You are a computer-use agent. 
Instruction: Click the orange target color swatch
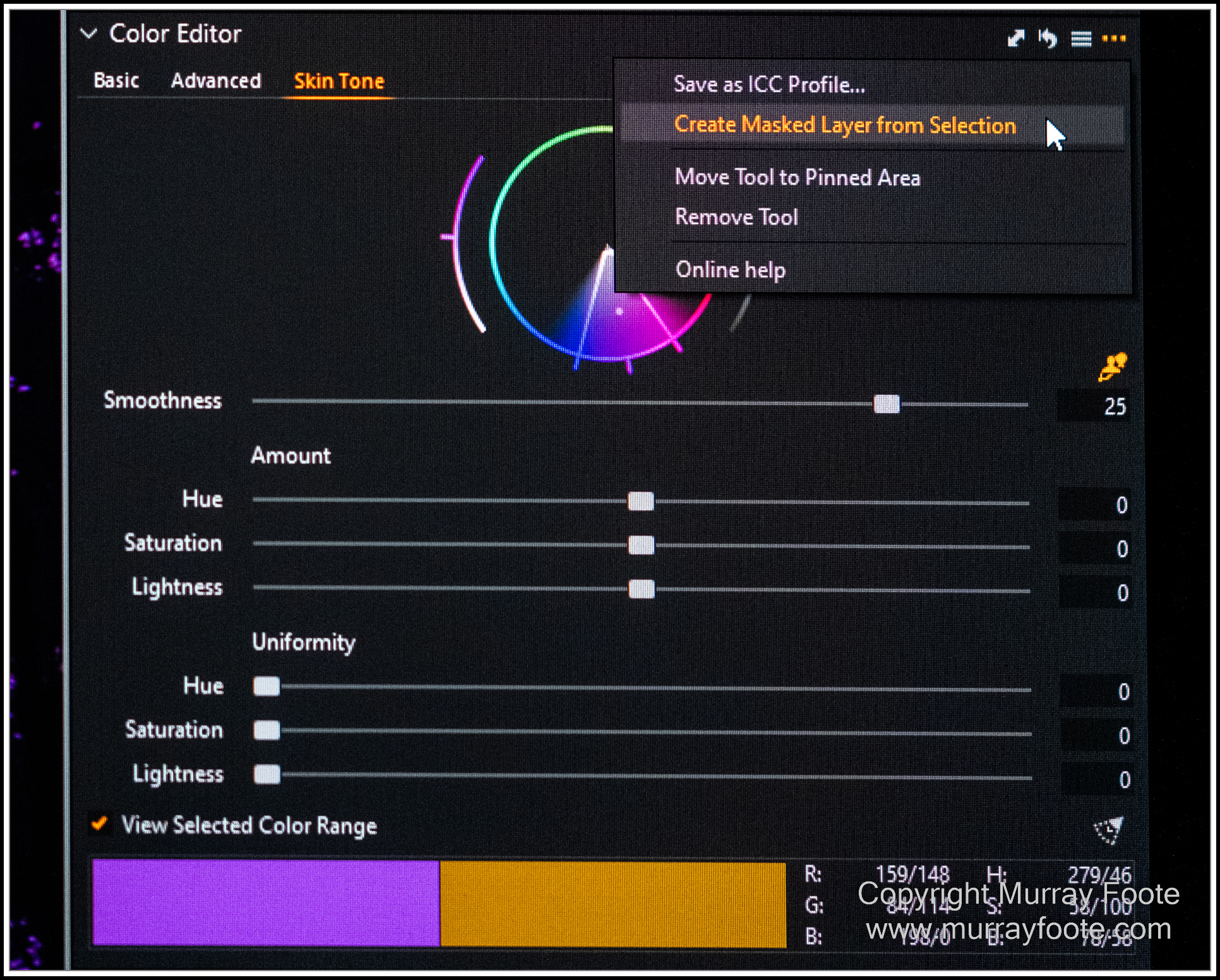[x=613, y=904]
